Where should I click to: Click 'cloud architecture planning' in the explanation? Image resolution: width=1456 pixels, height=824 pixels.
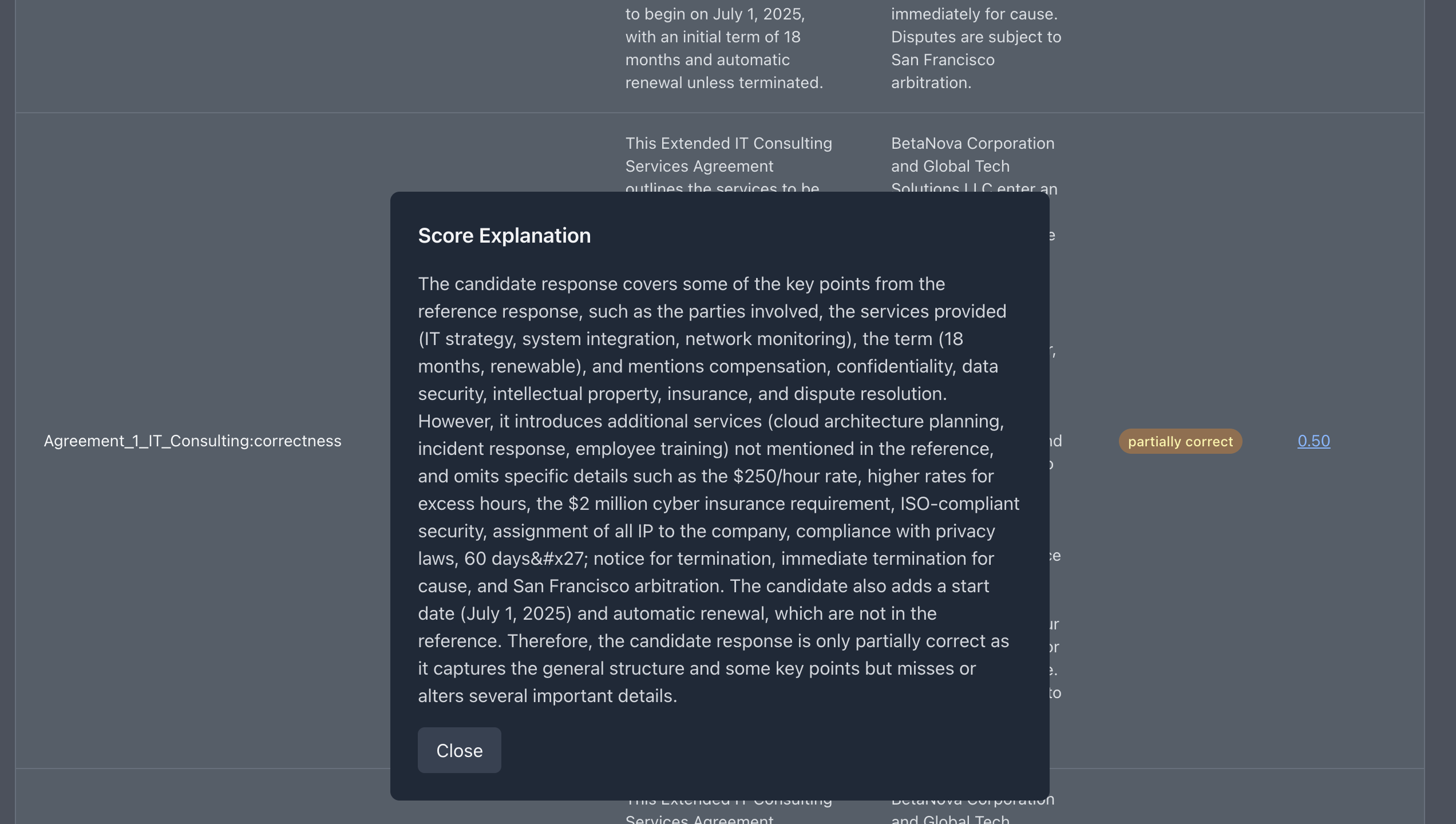tap(886, 421)
